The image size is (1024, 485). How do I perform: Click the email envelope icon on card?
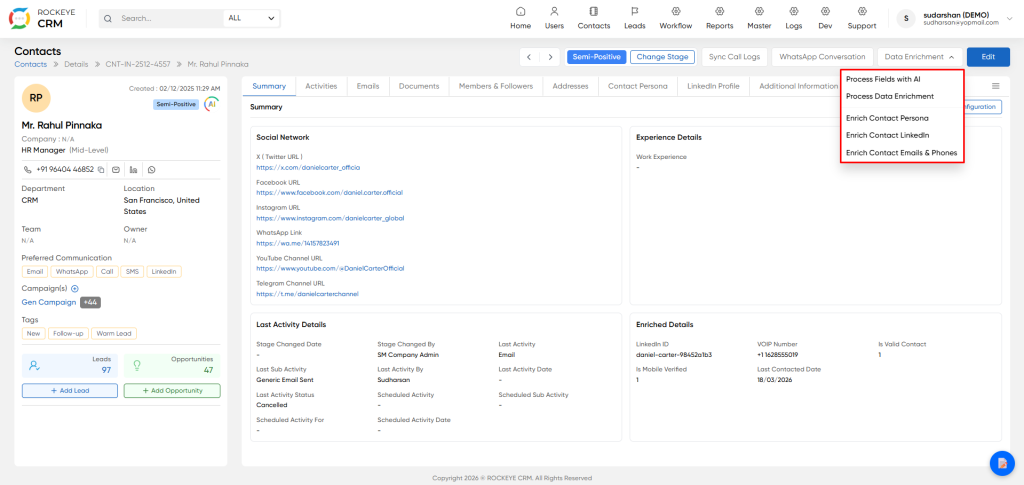pyautogui.click(x=116, y=170)
